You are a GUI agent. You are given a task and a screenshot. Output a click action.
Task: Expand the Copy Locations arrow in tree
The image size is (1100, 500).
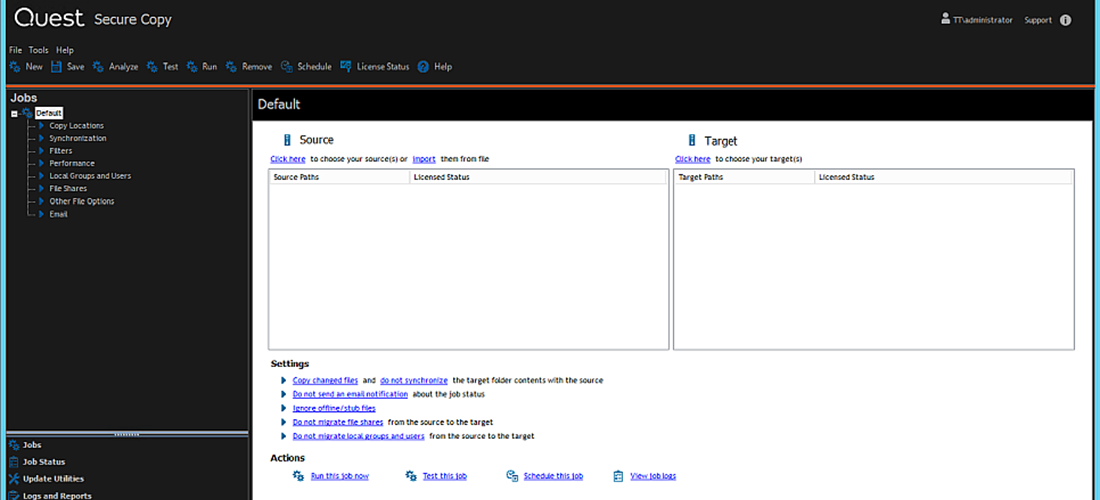point(41,126)
